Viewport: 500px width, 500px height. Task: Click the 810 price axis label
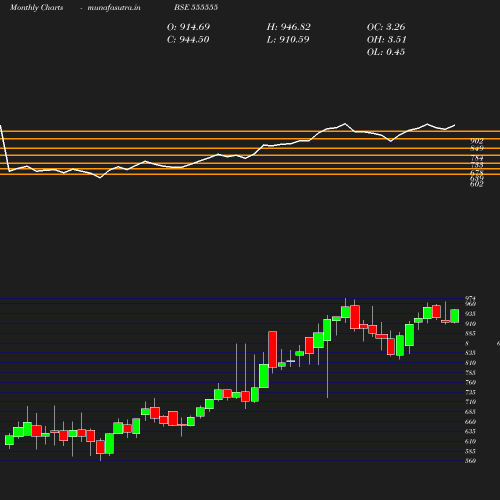[470, 363]
